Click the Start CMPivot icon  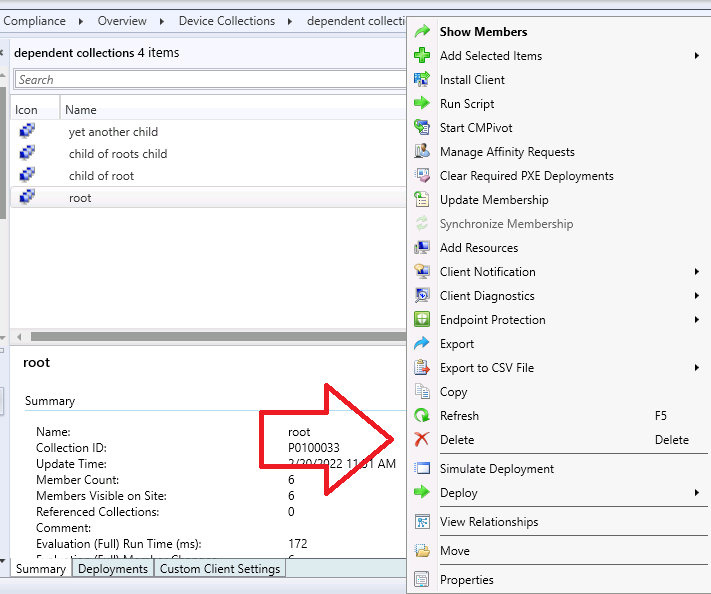pos(422,127)
